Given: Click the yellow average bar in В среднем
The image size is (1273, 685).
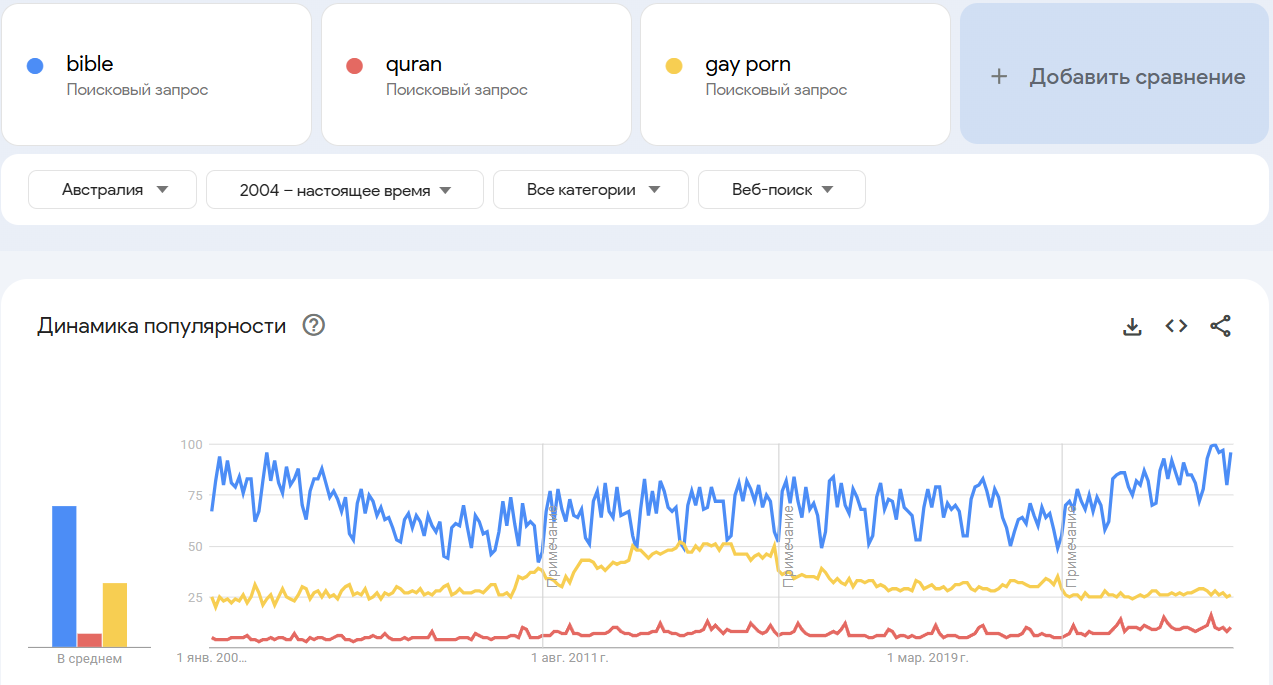Looking at the screenshot, I should pyautogui.click(x=115, y=614).
